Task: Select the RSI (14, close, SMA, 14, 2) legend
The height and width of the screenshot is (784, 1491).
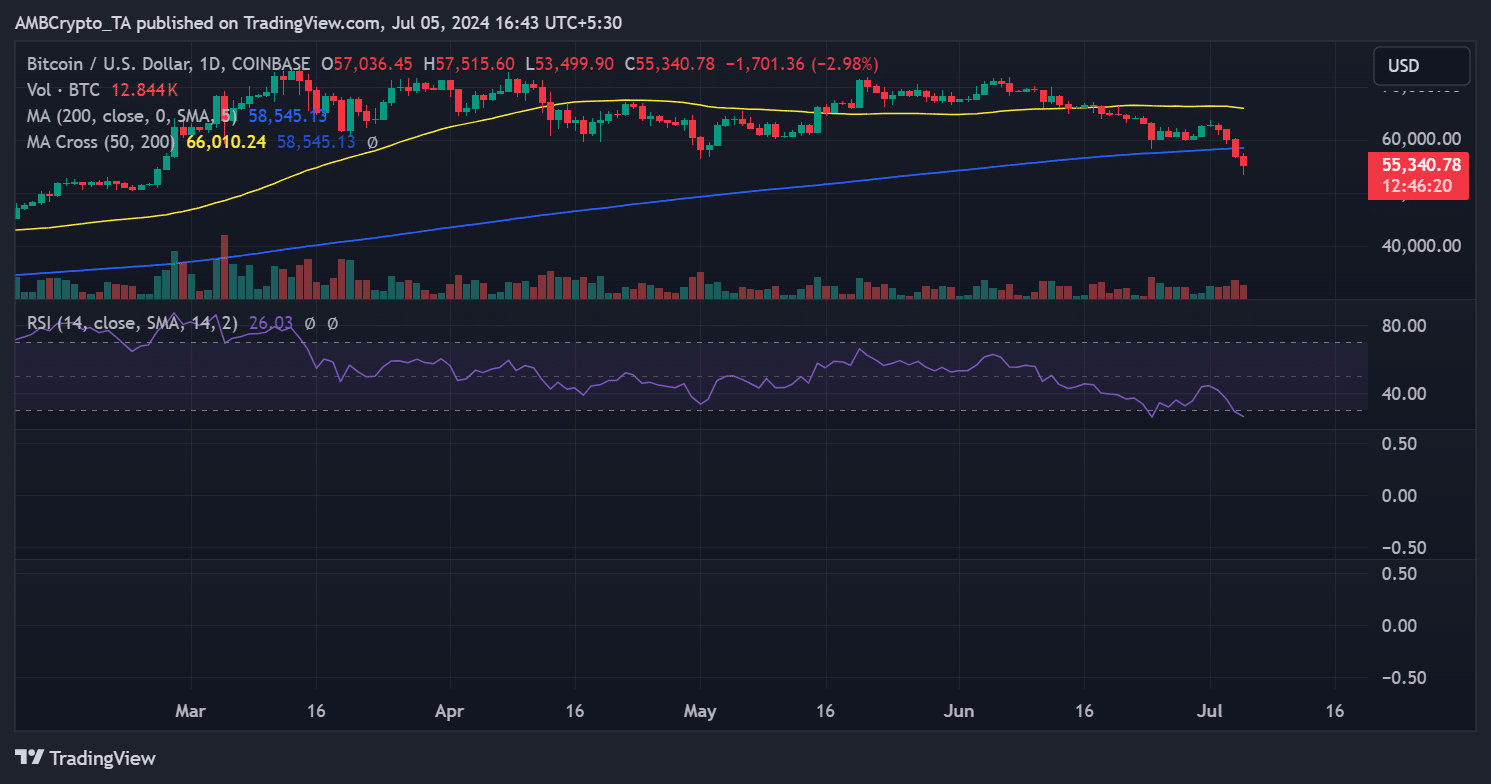Action: 131,323
